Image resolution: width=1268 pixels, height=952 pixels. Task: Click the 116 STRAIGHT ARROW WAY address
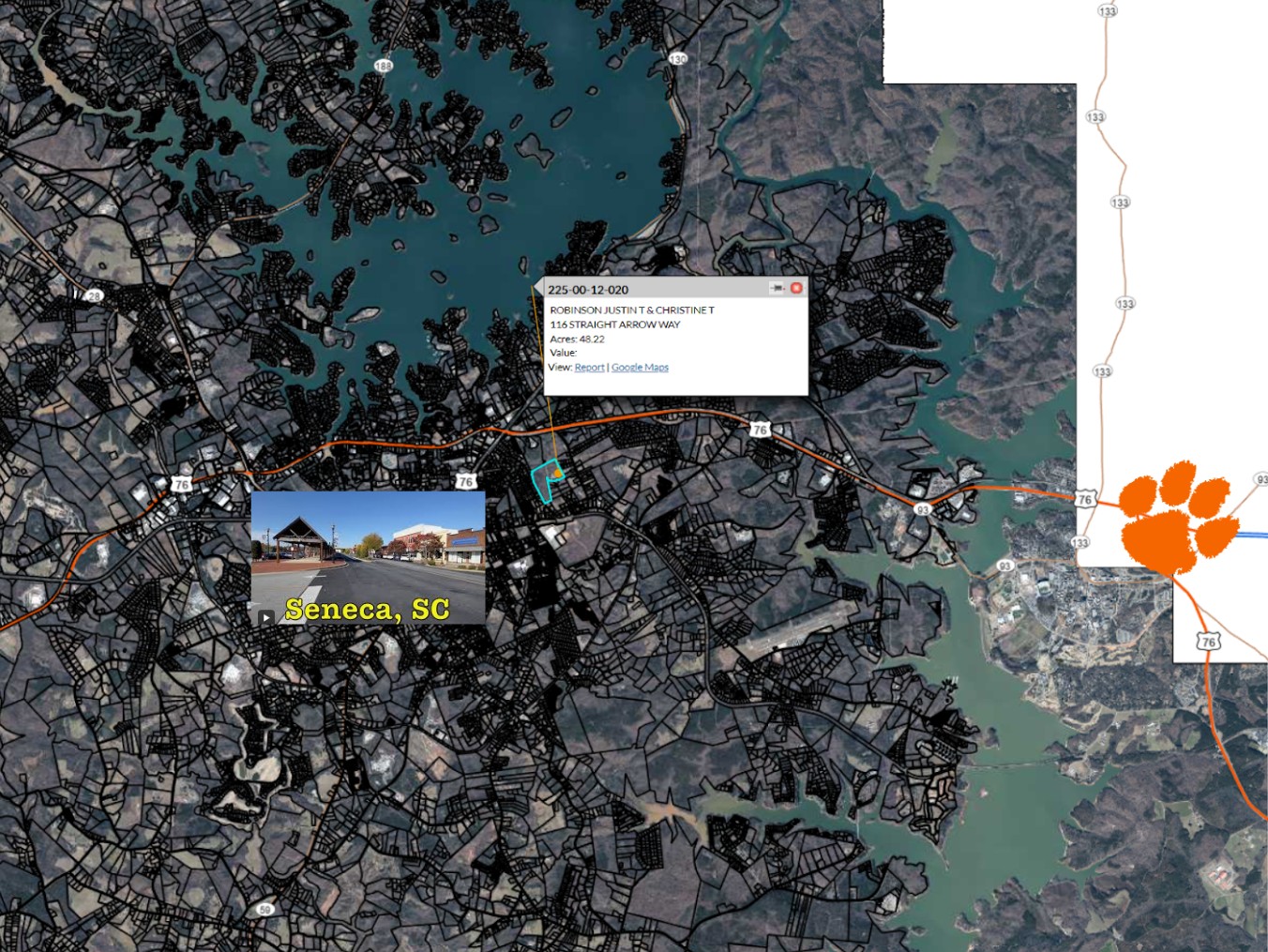pyautogui.click(x=614, y=325)
